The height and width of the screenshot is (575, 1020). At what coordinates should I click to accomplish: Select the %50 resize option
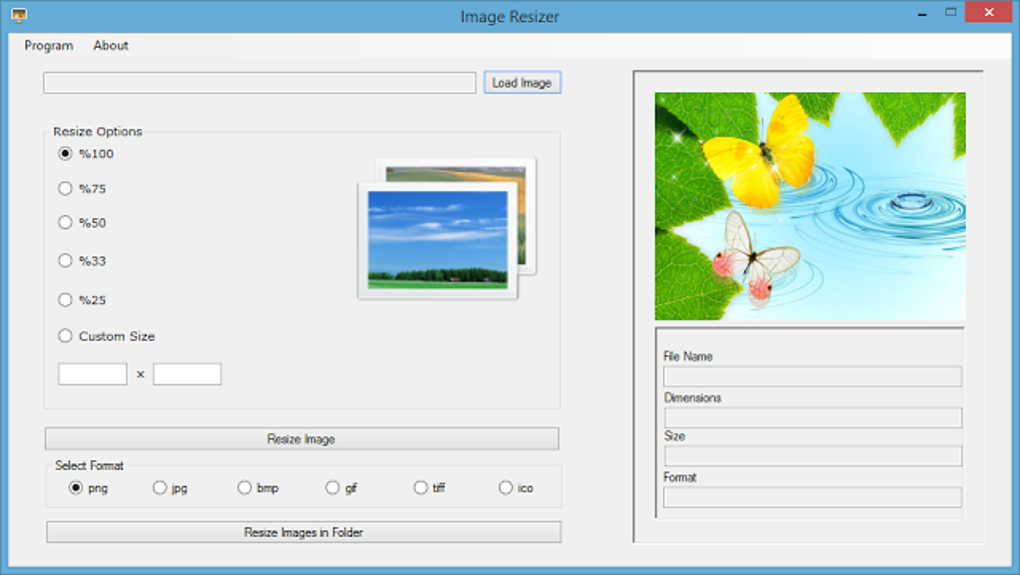[66, 223]
